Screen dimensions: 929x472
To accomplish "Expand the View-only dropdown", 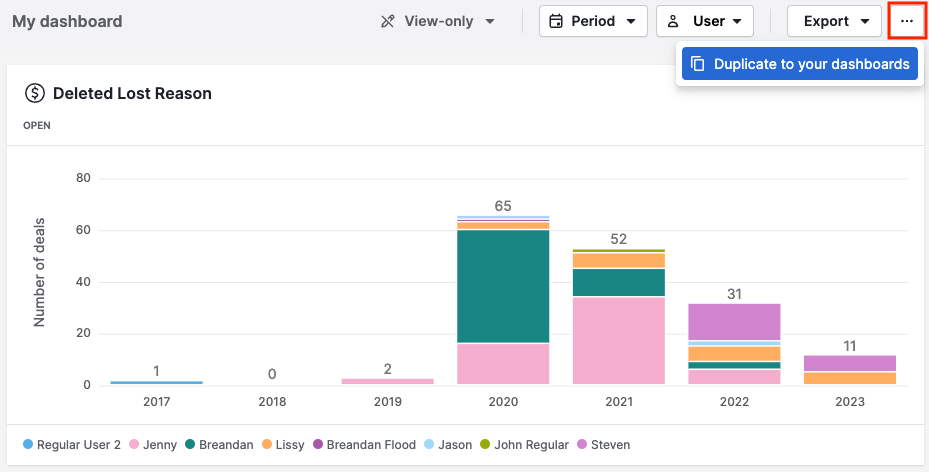I will [x=490, y=21].
